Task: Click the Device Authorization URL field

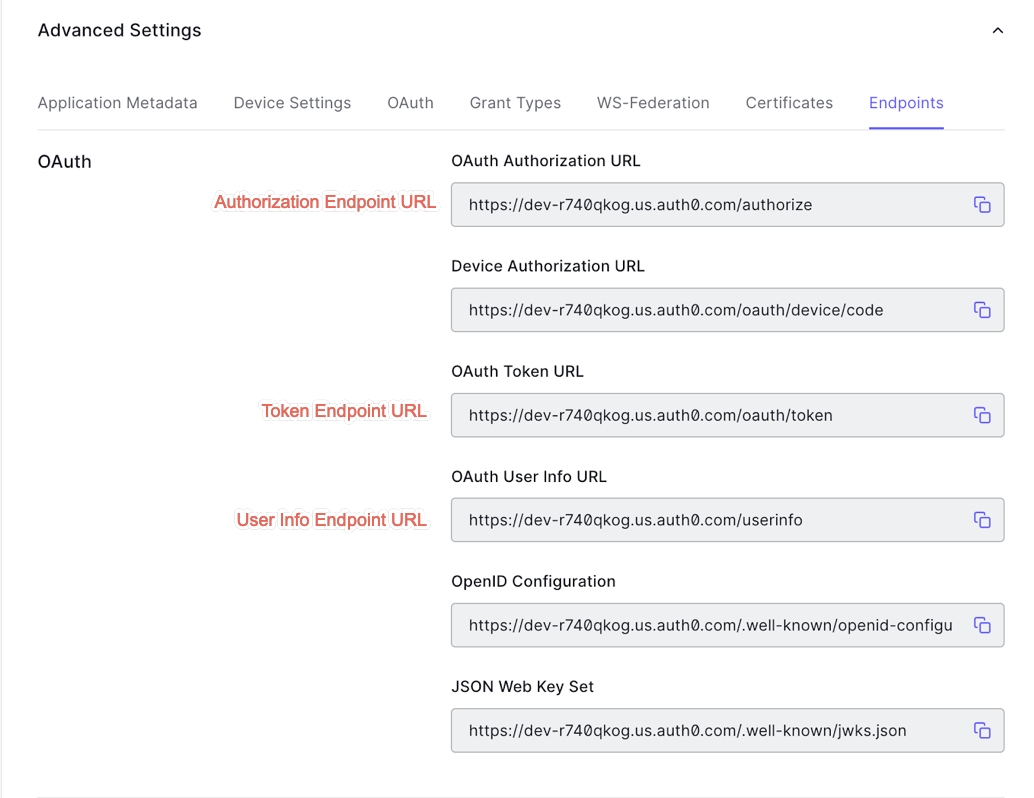Action: [x=727, y=310]
